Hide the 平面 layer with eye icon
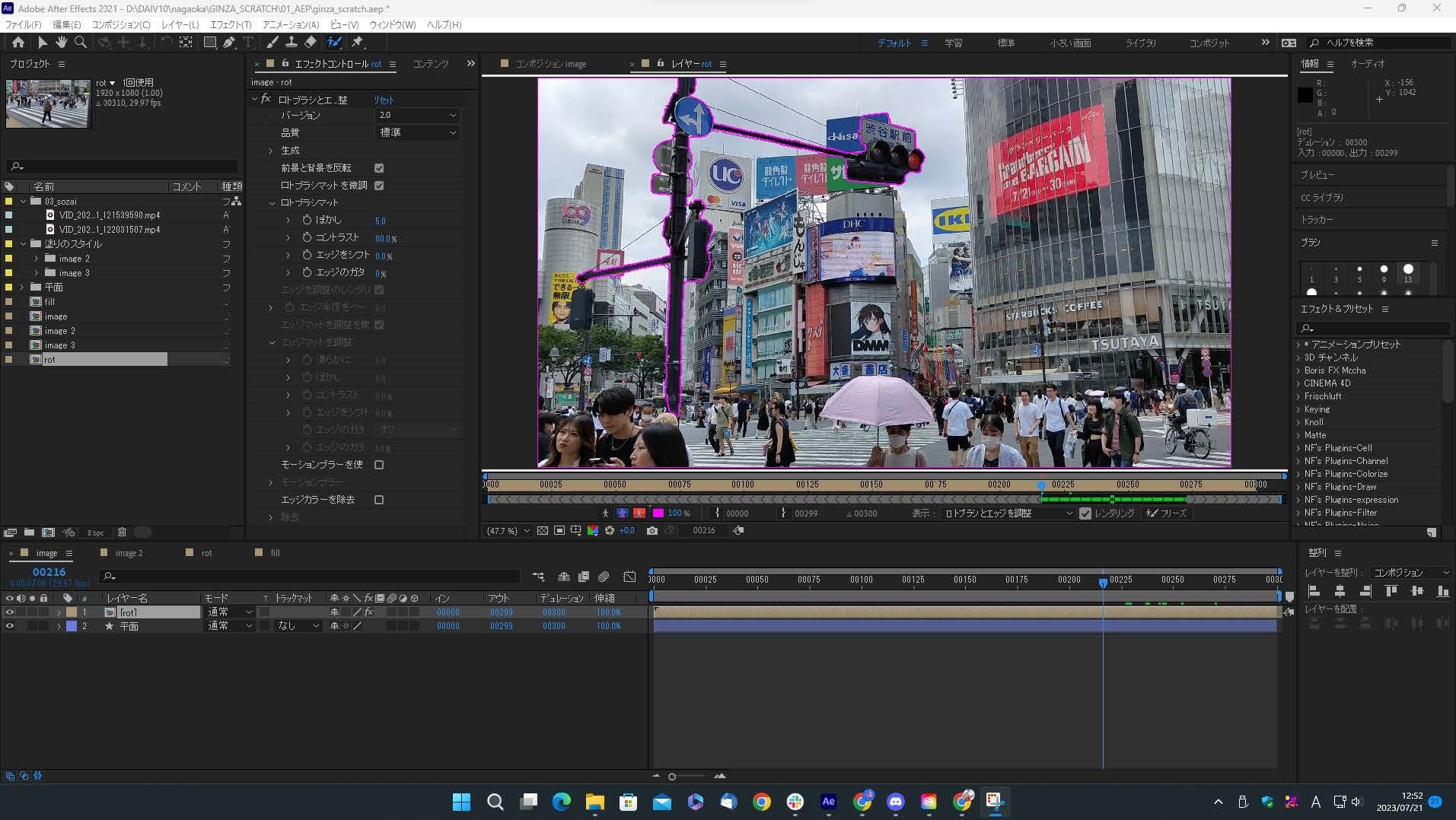1456x820 pixels. point(10,626)
